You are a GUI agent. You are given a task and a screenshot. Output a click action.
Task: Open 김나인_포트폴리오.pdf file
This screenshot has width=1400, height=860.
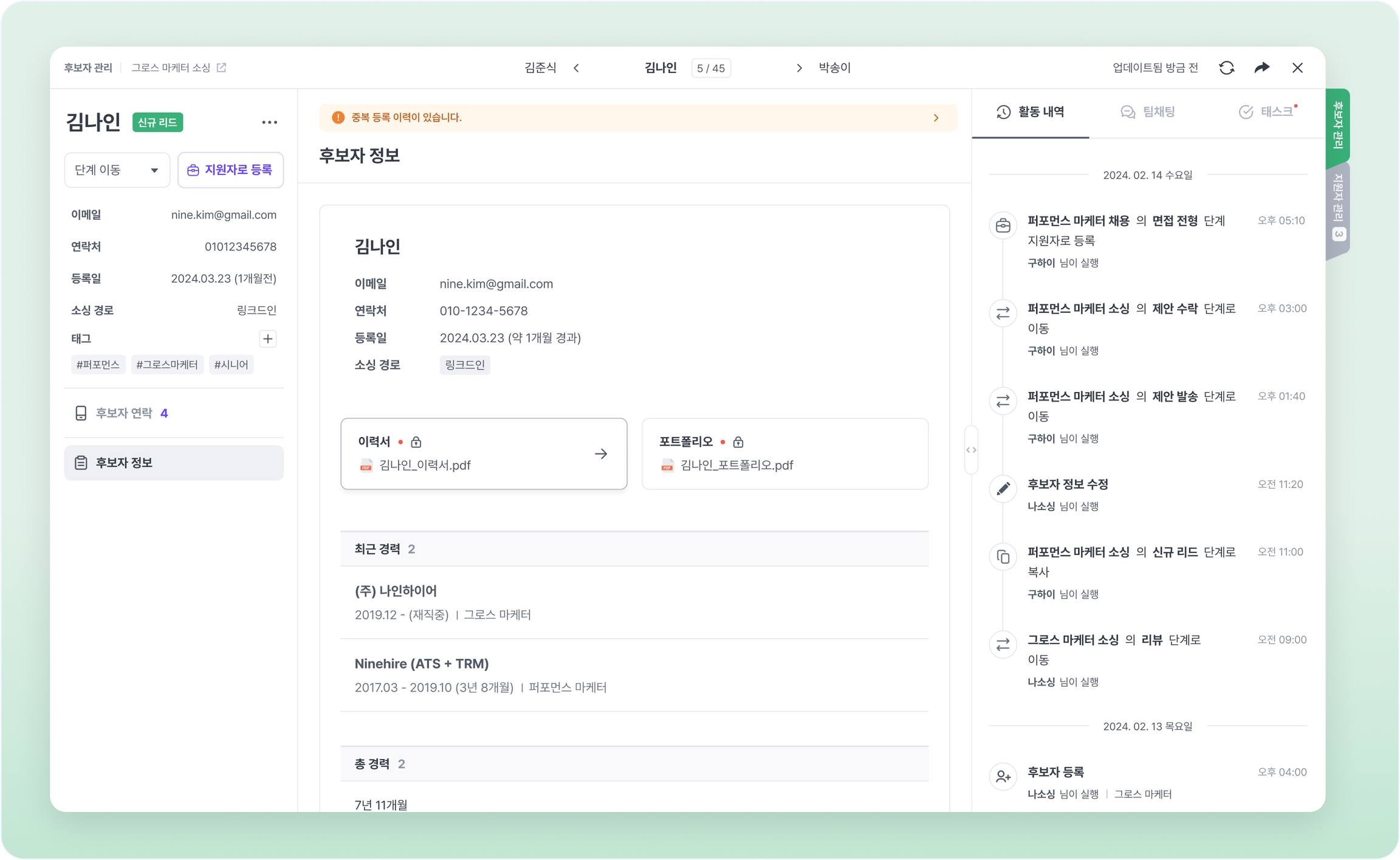(736, 465)
